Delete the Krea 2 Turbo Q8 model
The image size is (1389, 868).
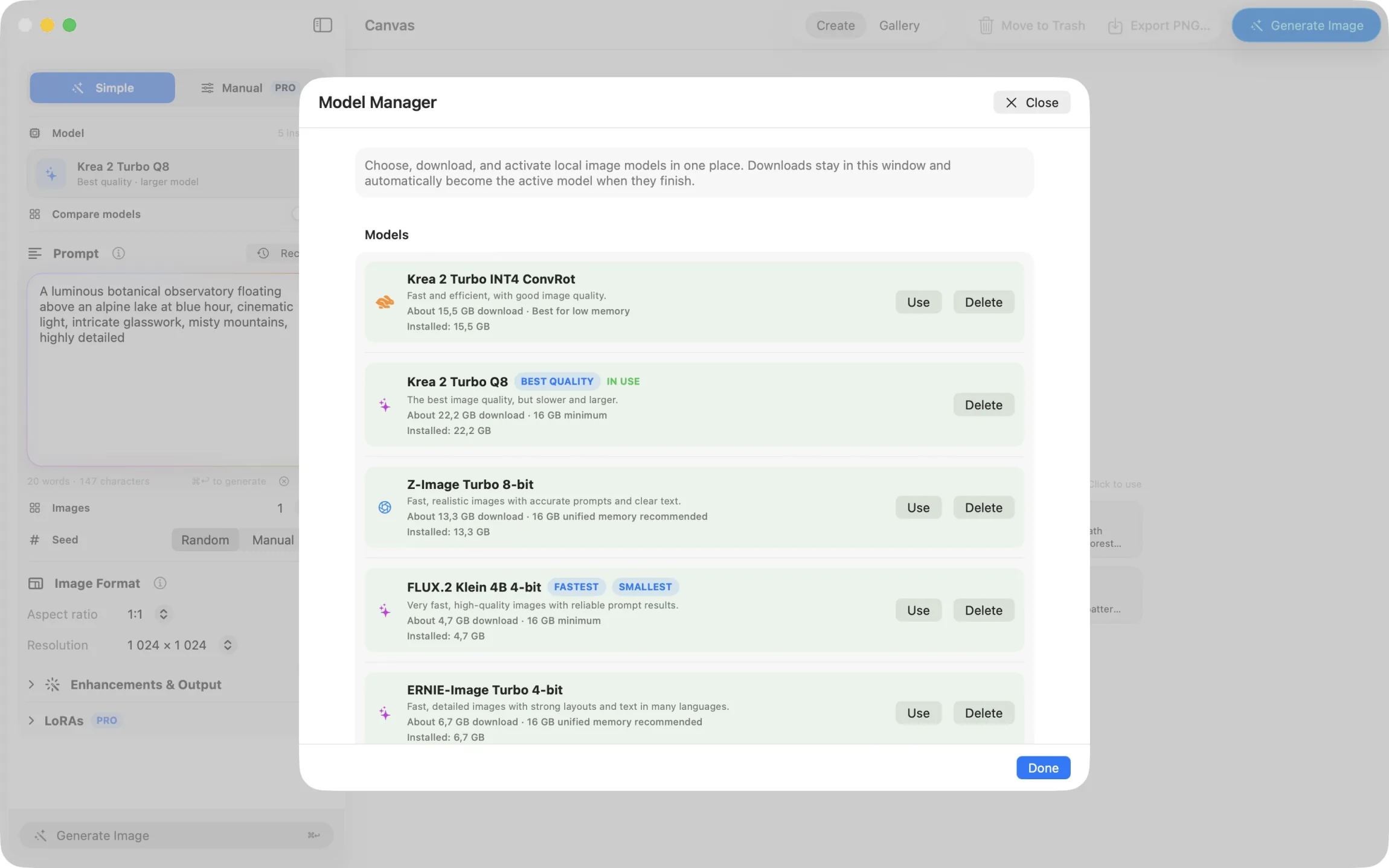pyautogui.click(x=984, y=405)
